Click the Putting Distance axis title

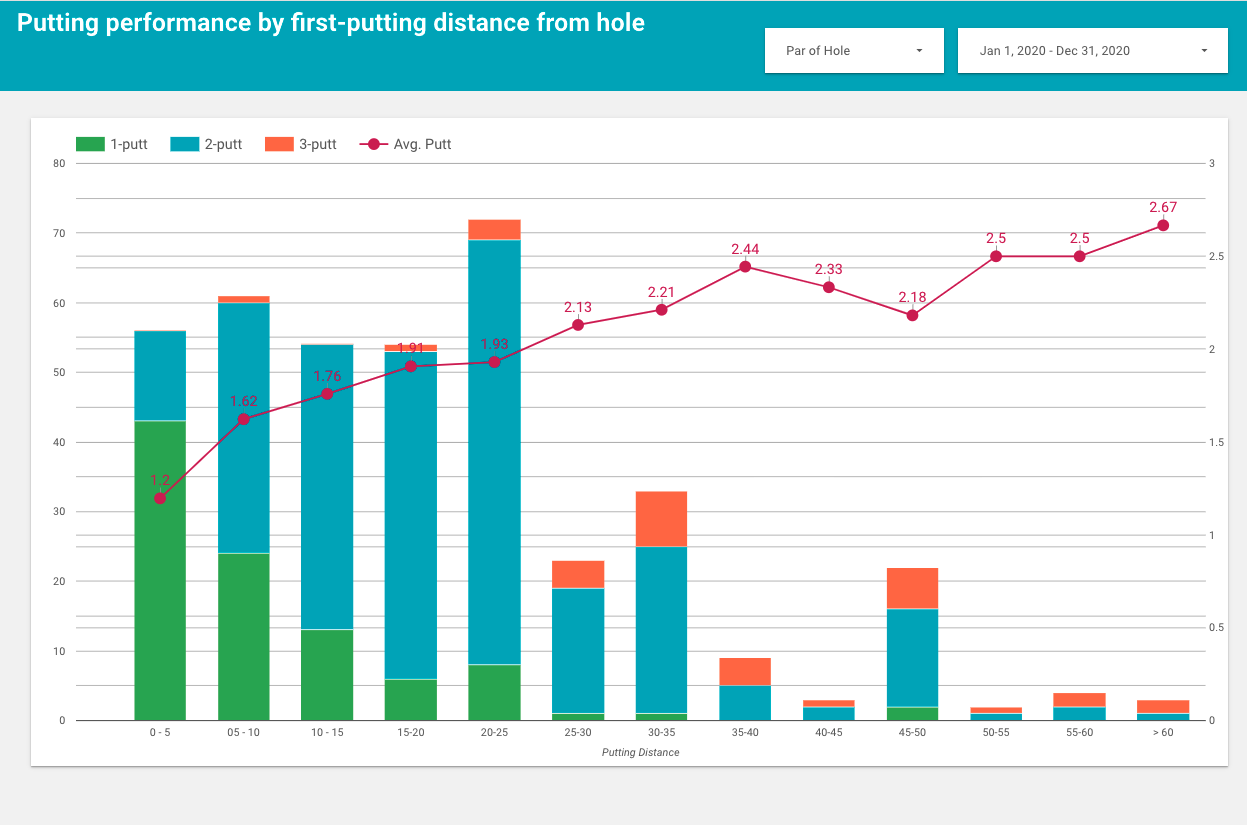coord(640,752)
